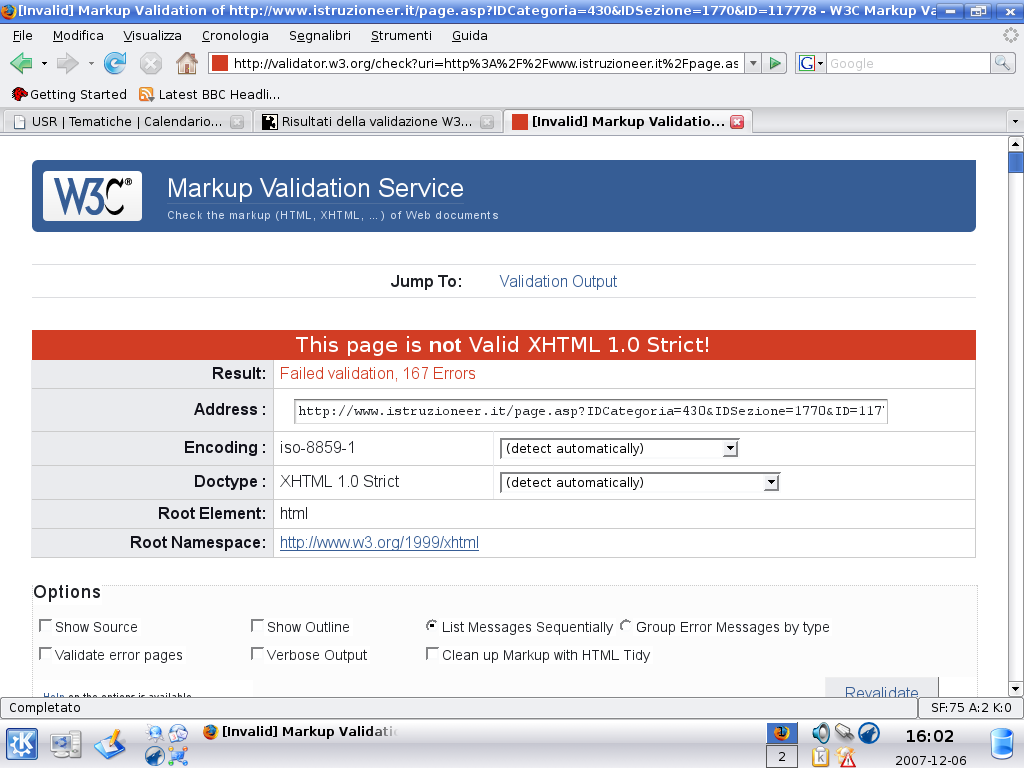Click into the Google search box
Screen dimensions: 1024x768
pyautogui.click(x=908, y=63)
